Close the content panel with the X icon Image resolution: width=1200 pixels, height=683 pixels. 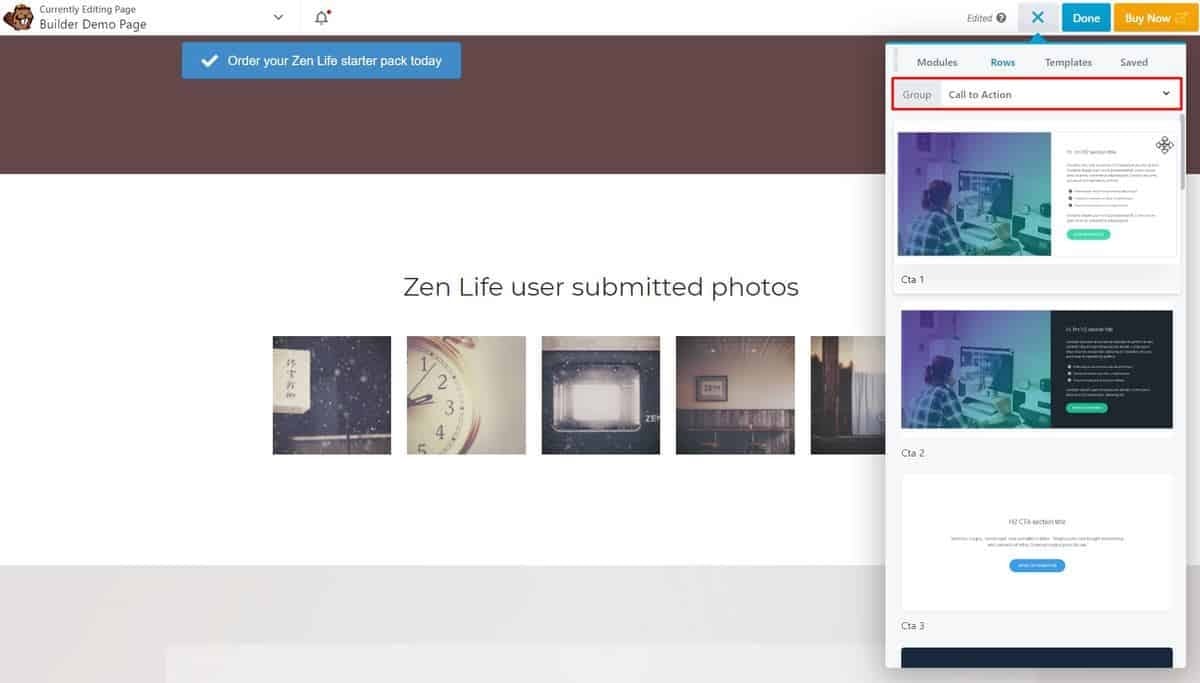coord(1037,17)
